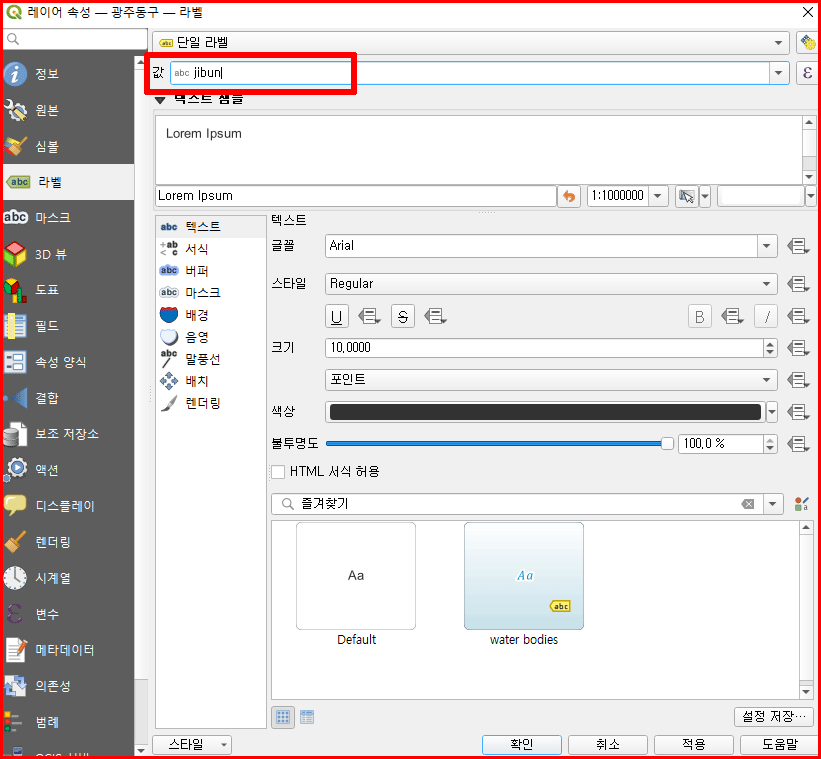Open the 의존성 (Dependencies) section
The height and width of the screenshot is (759, 821).
pos(68,686)
